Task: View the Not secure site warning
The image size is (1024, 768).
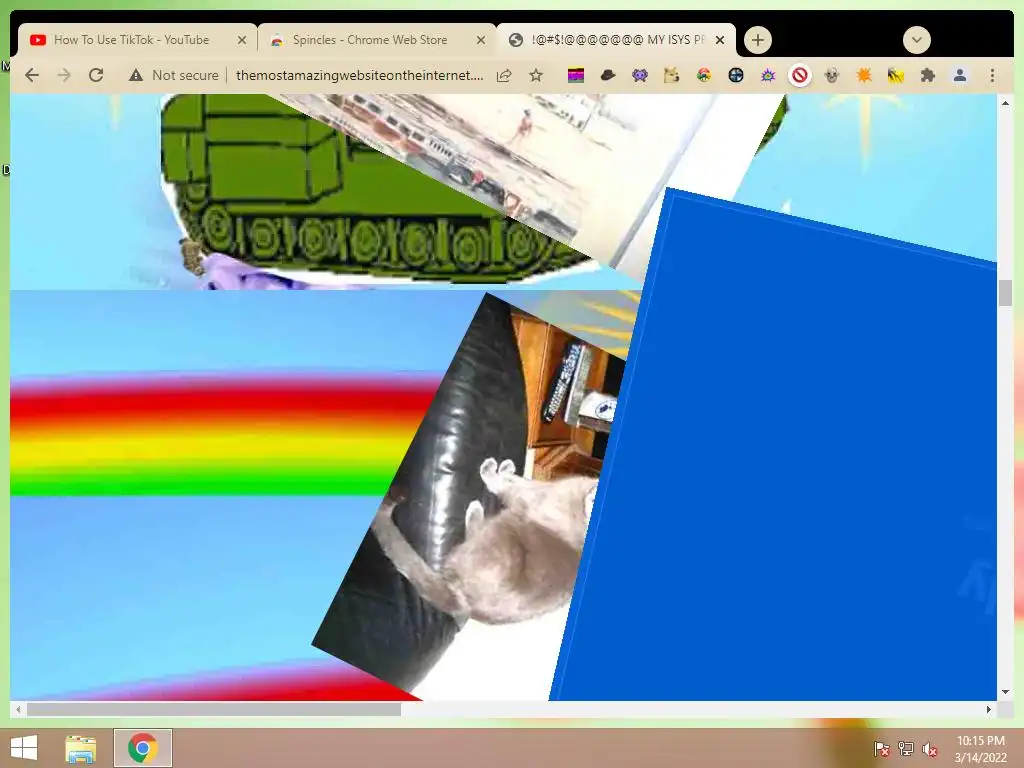Action: point(174,75)
